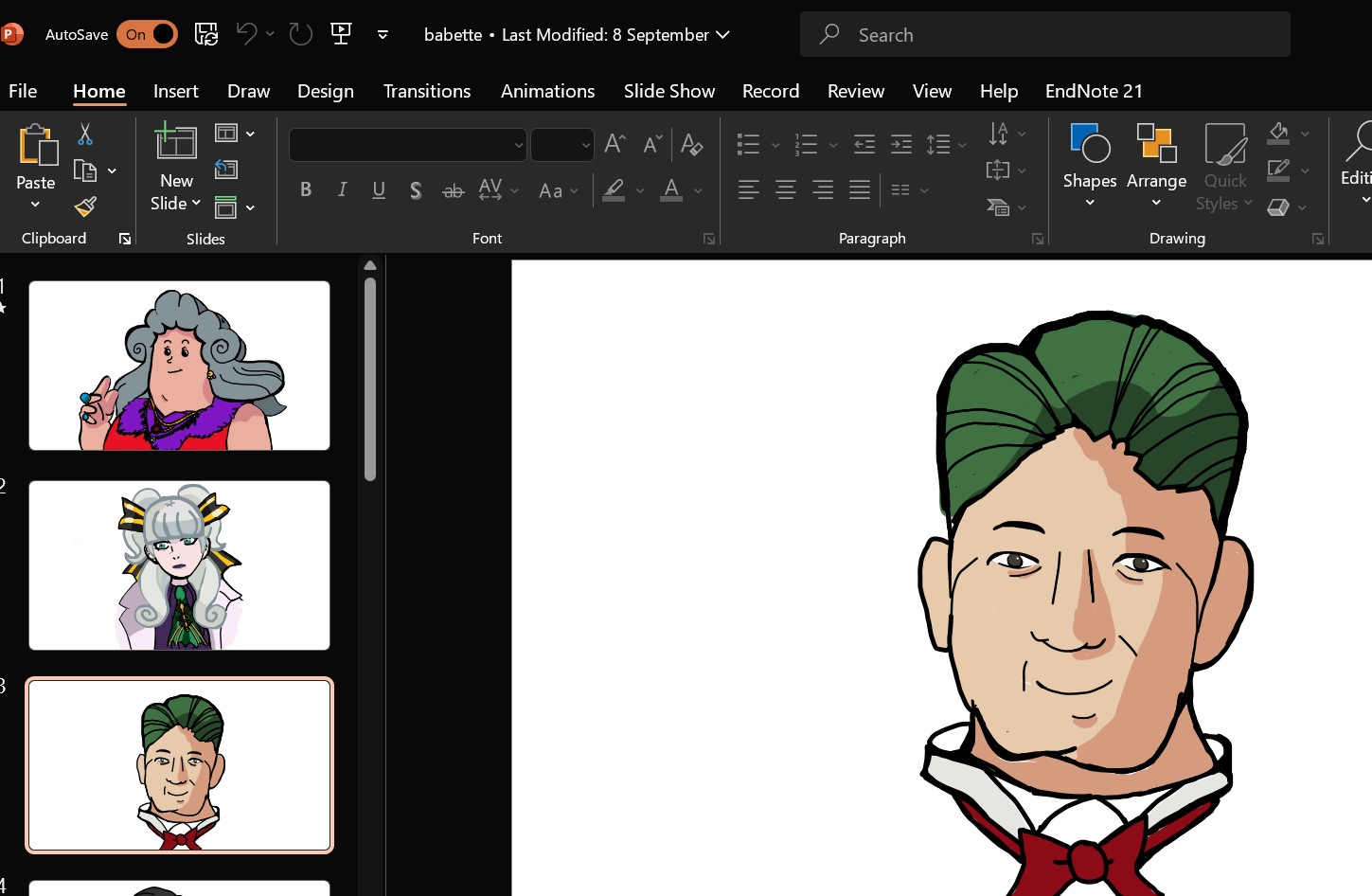Go to the Slide Show tab

coord(669,91)
